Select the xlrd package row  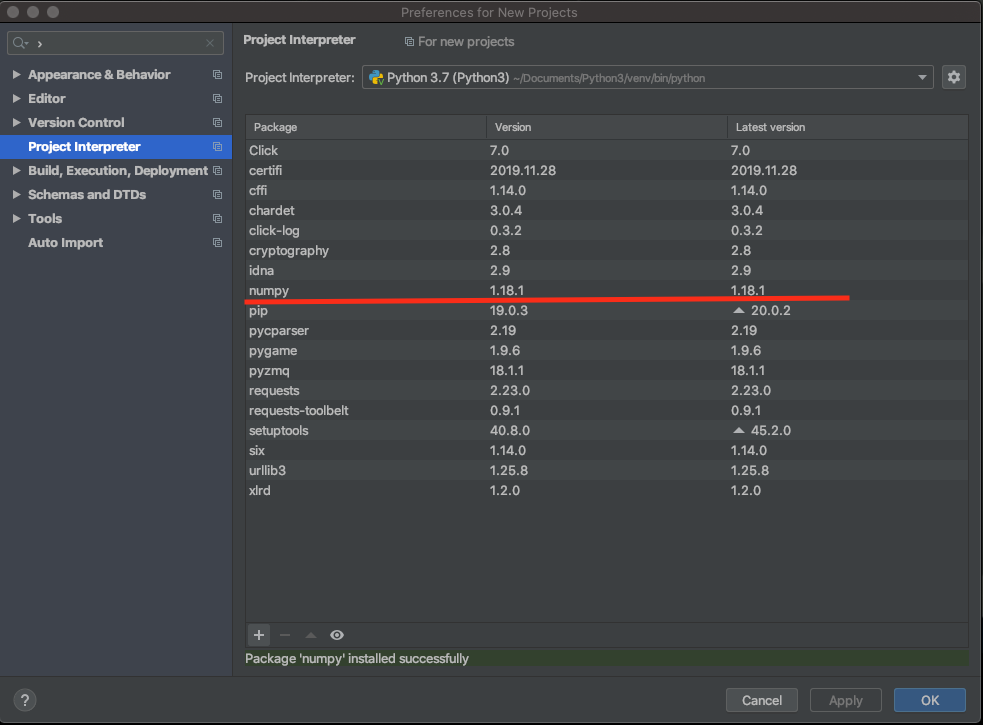coord(607,490)
